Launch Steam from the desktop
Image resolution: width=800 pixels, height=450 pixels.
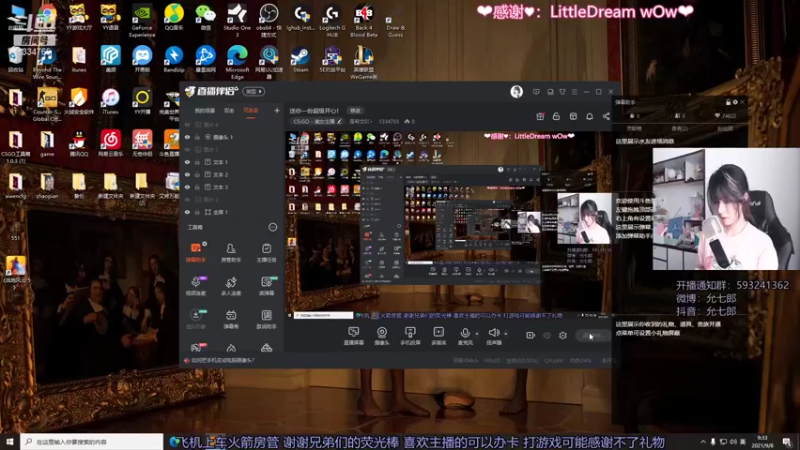coord(300,60)
